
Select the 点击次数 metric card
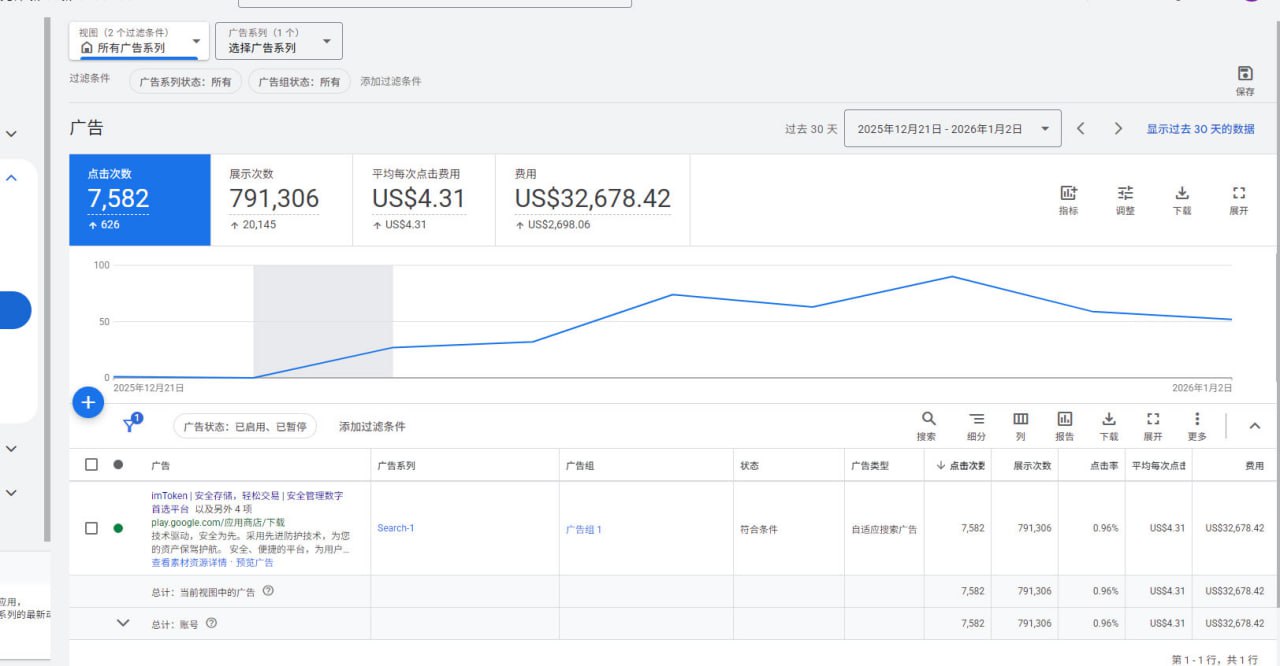pos(140,199)
